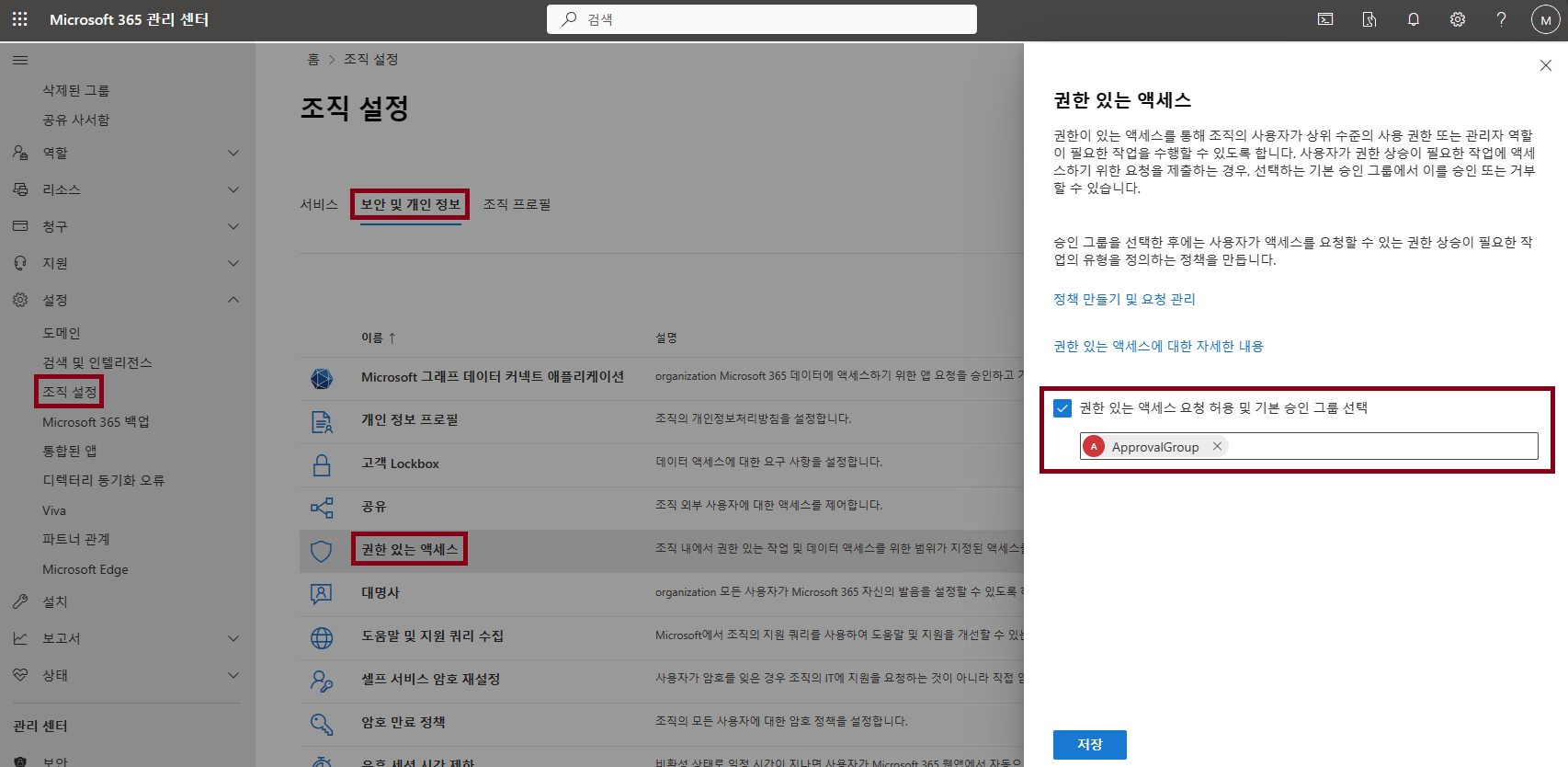
Task: Open 조직 설정 in the sidebar
Action: pyautogui.click(x=70, y=392)
